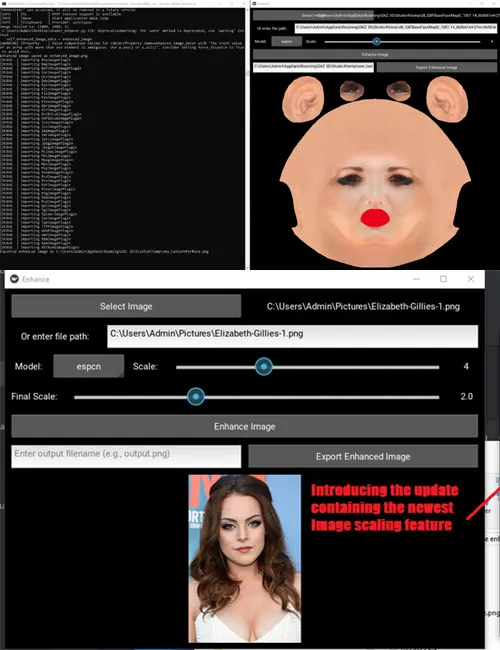
Task: Click the output path field in top-right window
Action: [313, 67]
